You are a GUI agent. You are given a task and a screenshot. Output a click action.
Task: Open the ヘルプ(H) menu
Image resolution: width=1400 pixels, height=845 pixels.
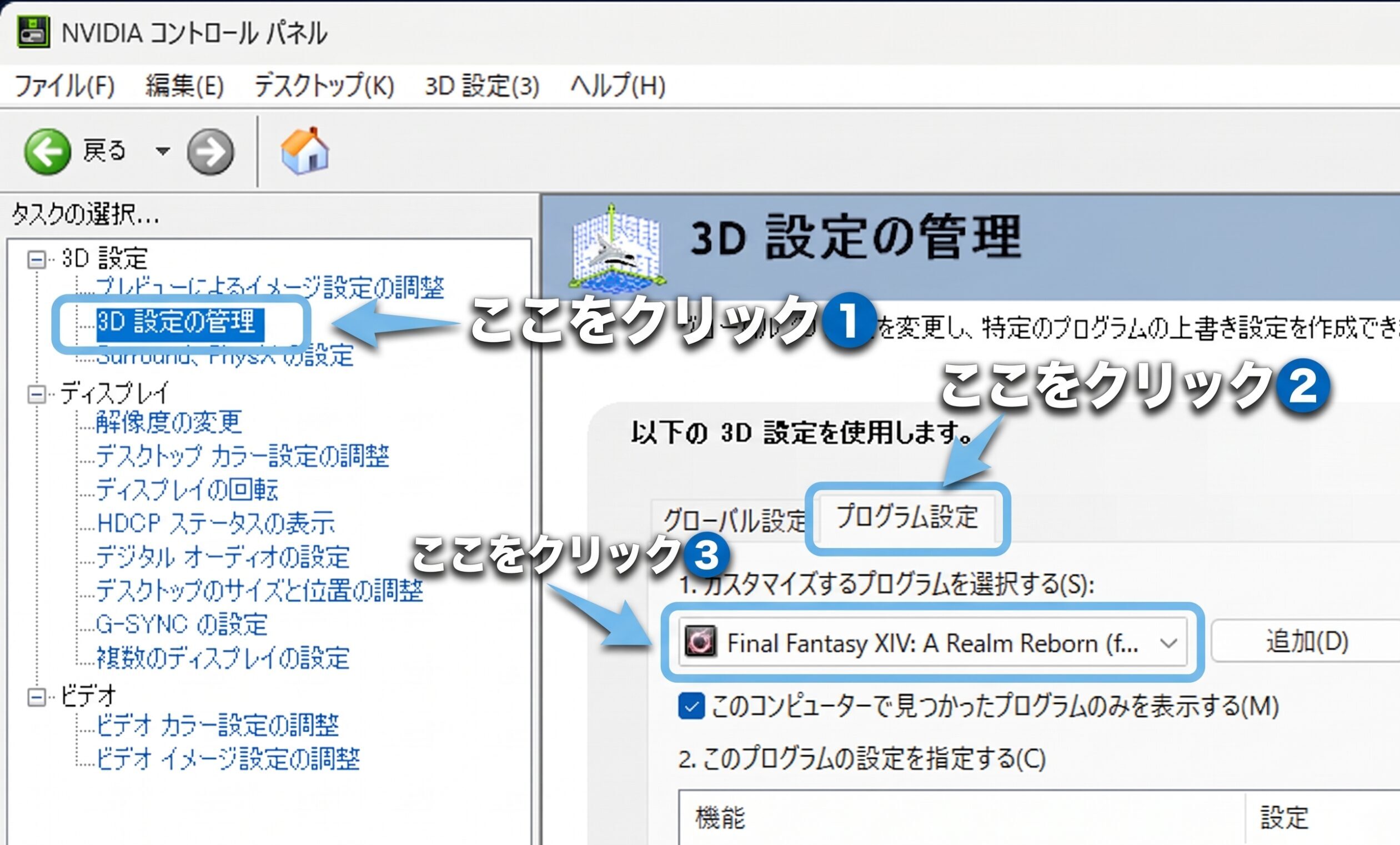tap(618, 86)
